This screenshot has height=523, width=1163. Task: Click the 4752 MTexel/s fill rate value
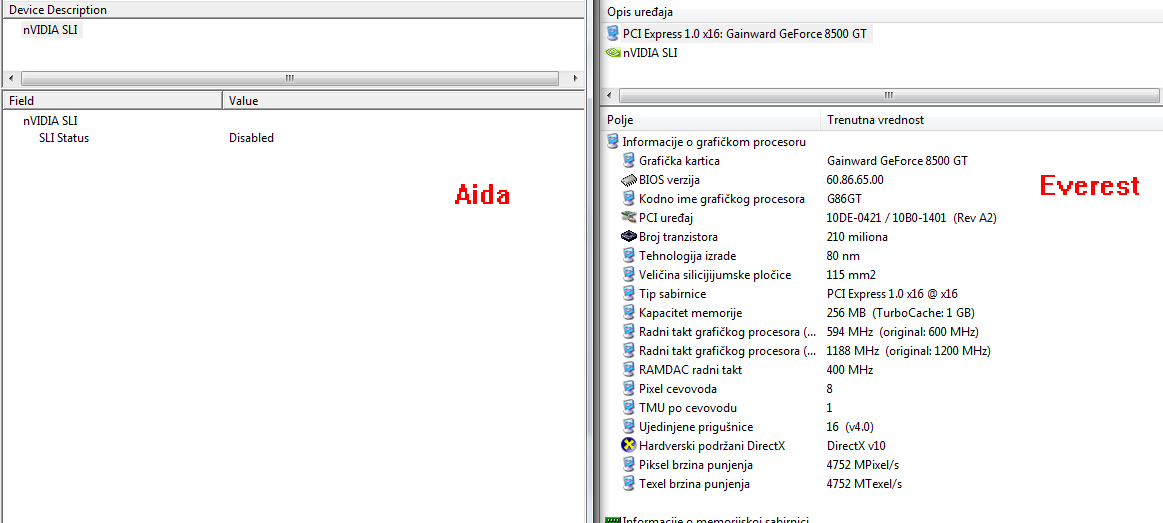pos(864,484)
